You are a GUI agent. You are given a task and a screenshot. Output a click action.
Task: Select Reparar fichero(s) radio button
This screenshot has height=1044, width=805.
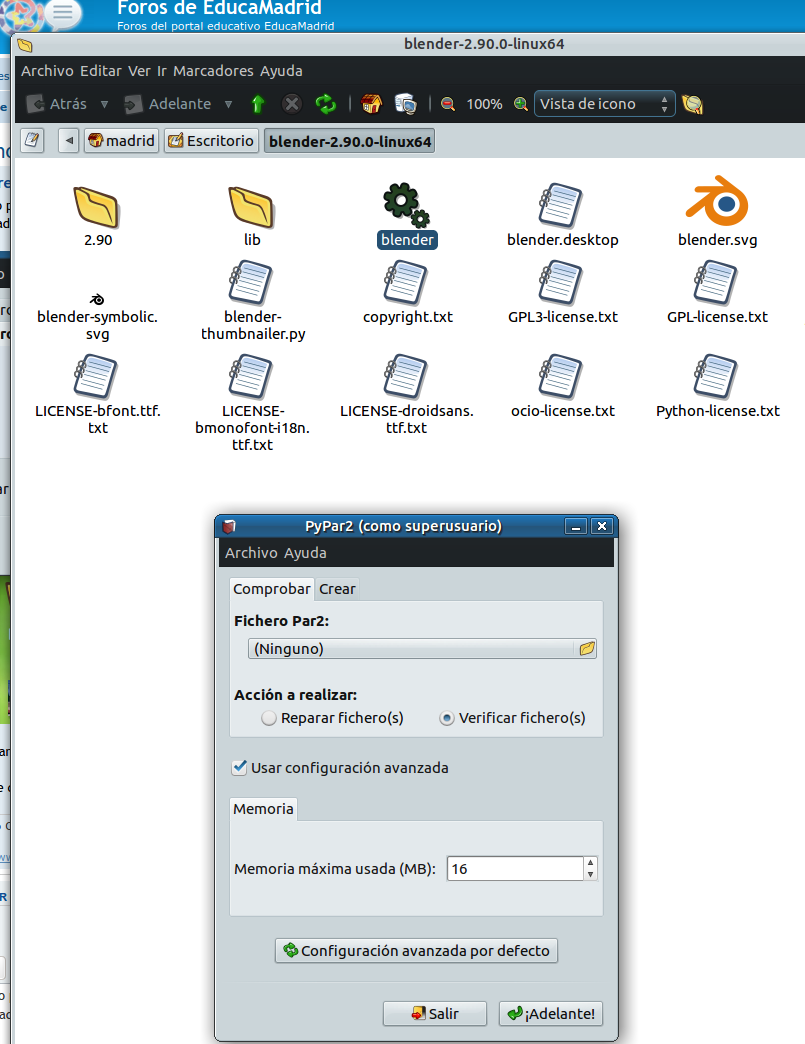[x=268, y=718]
